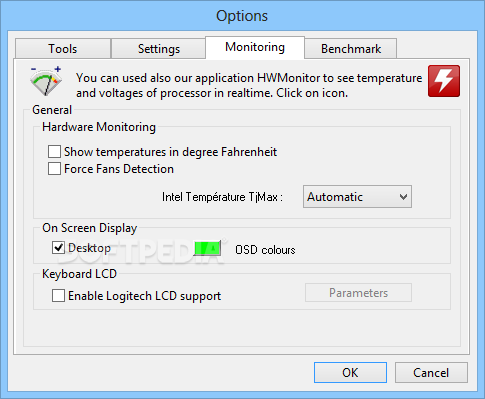Select the Monitoring tab
This screenshot has width=485, height=399.
pyautogui.click(x=255, y=47)
